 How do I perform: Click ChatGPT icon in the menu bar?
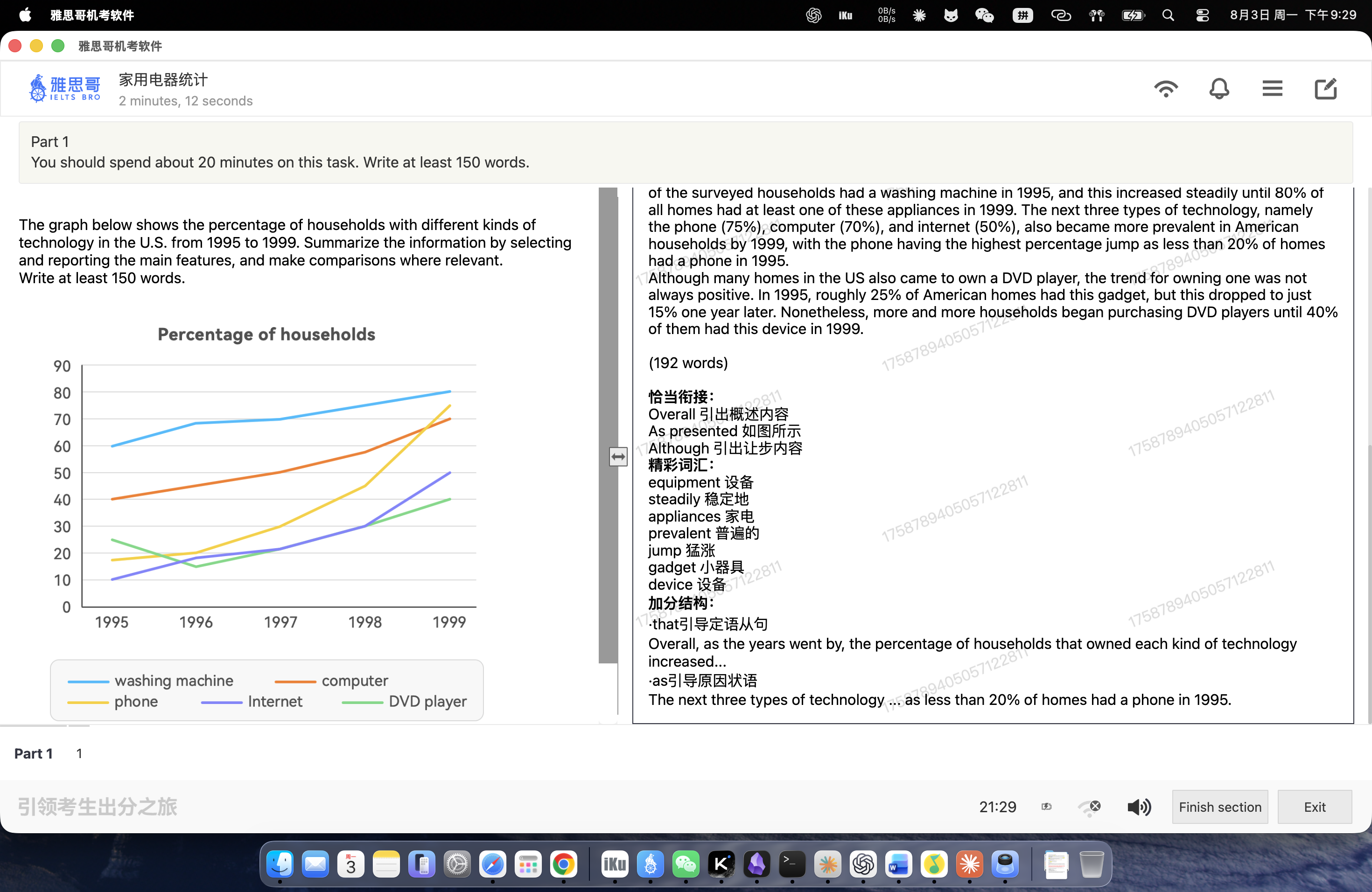click(813, 15)
